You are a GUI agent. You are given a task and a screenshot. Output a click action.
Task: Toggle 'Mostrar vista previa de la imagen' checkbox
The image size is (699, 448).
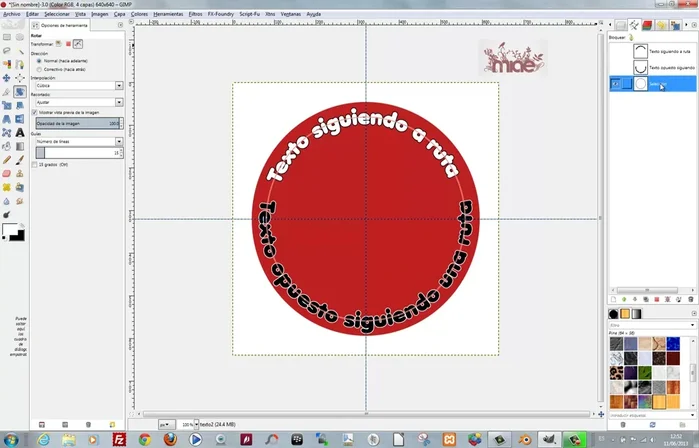point(36,112)
